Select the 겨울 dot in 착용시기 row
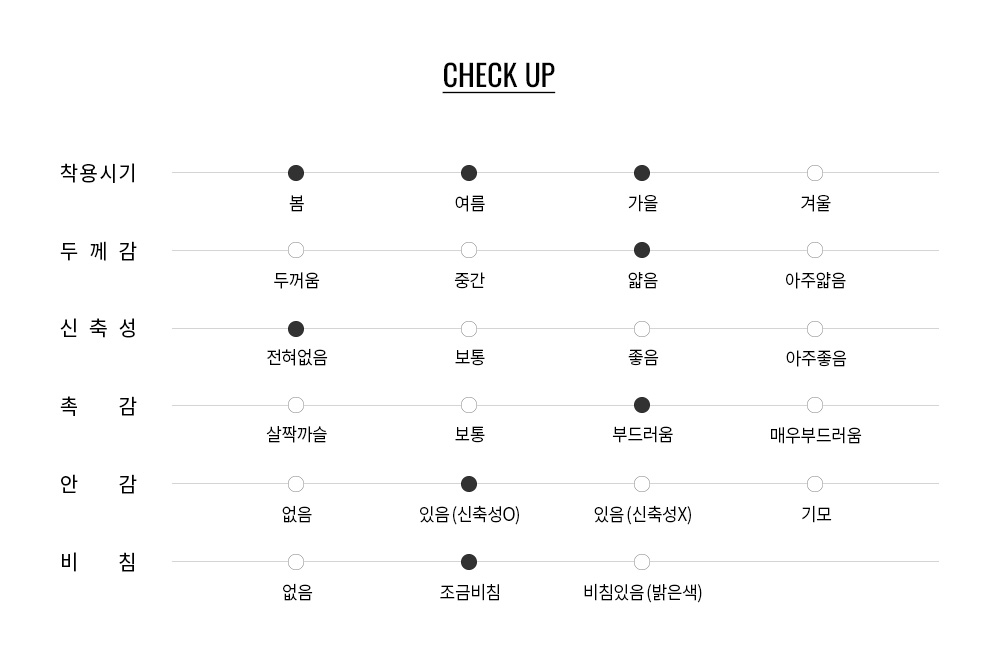The width and height of the screenshot is (1000, 661). (x=814, y=173)
